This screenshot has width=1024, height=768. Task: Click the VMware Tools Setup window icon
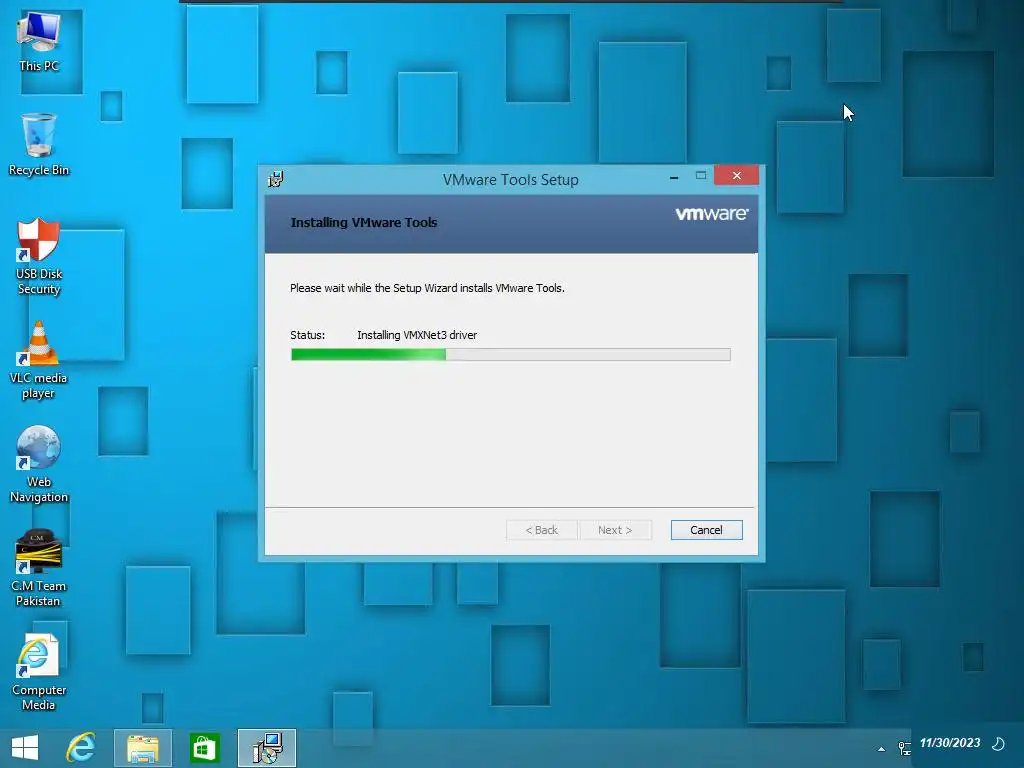[x=276, y=179]
